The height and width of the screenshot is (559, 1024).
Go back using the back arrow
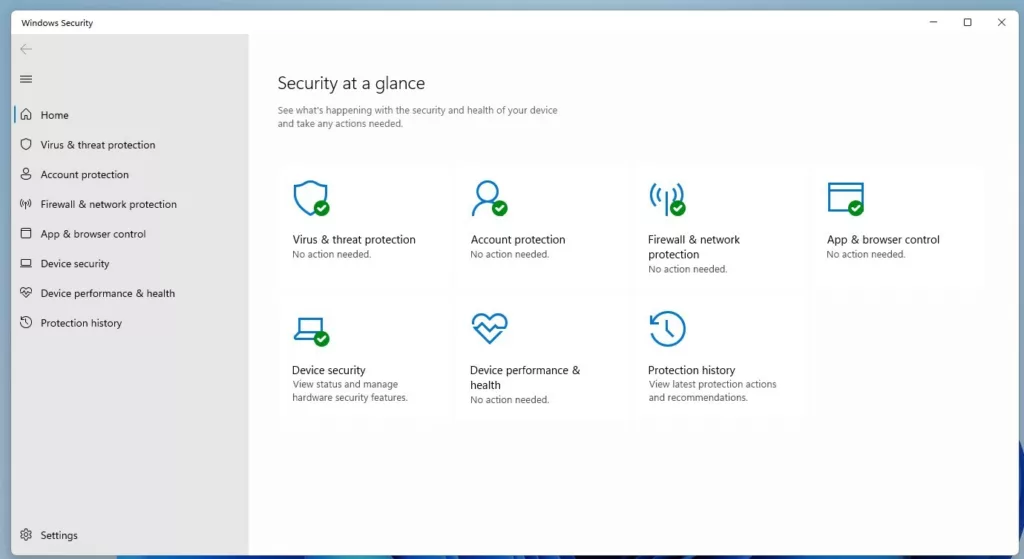point(26,49)
